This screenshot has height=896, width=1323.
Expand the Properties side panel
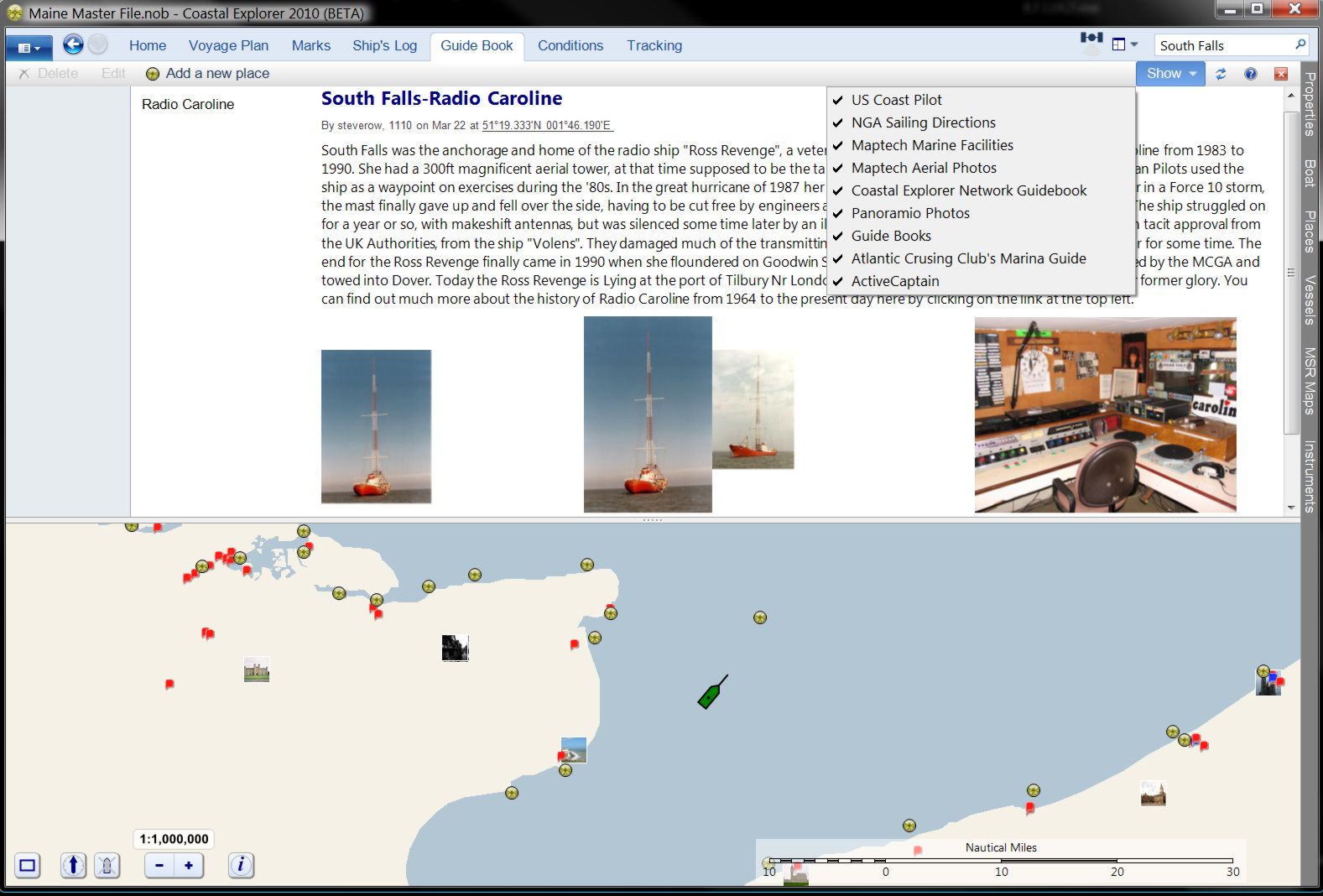[x=1310, y=104]
